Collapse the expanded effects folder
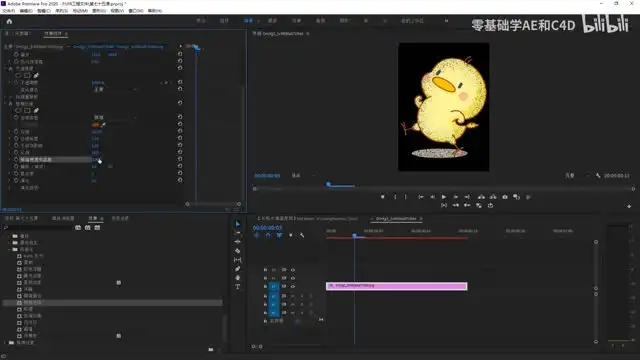This screenshot has width=640, height=360. click(x=9, y=249)
